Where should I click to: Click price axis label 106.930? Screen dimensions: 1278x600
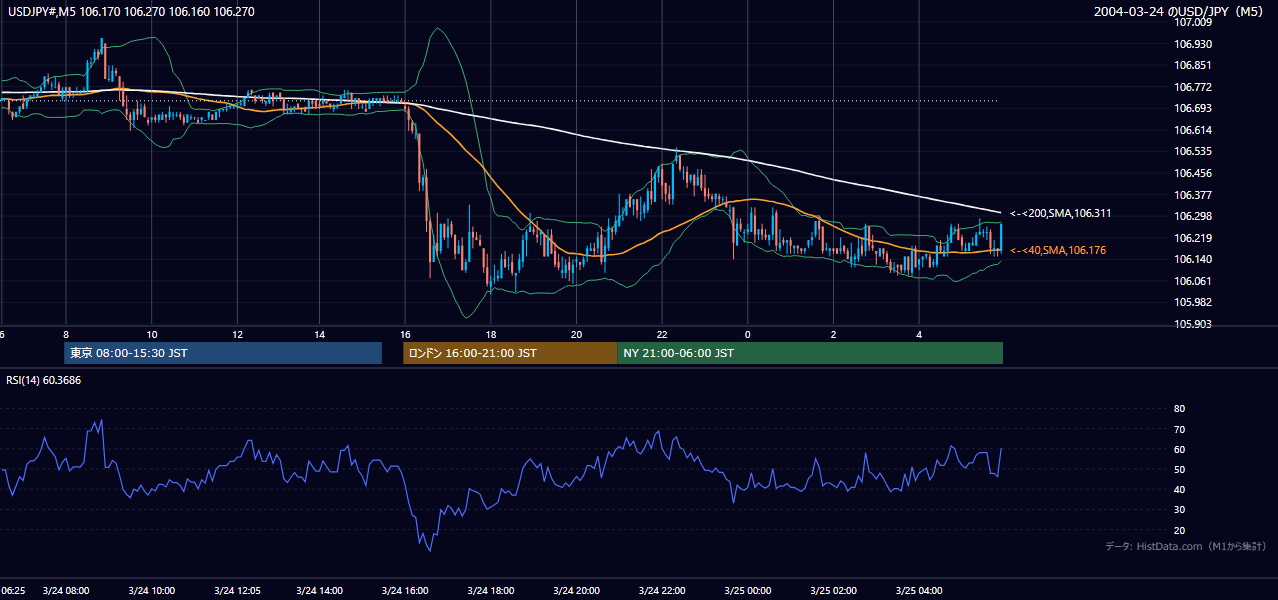tap(1193, 44)
